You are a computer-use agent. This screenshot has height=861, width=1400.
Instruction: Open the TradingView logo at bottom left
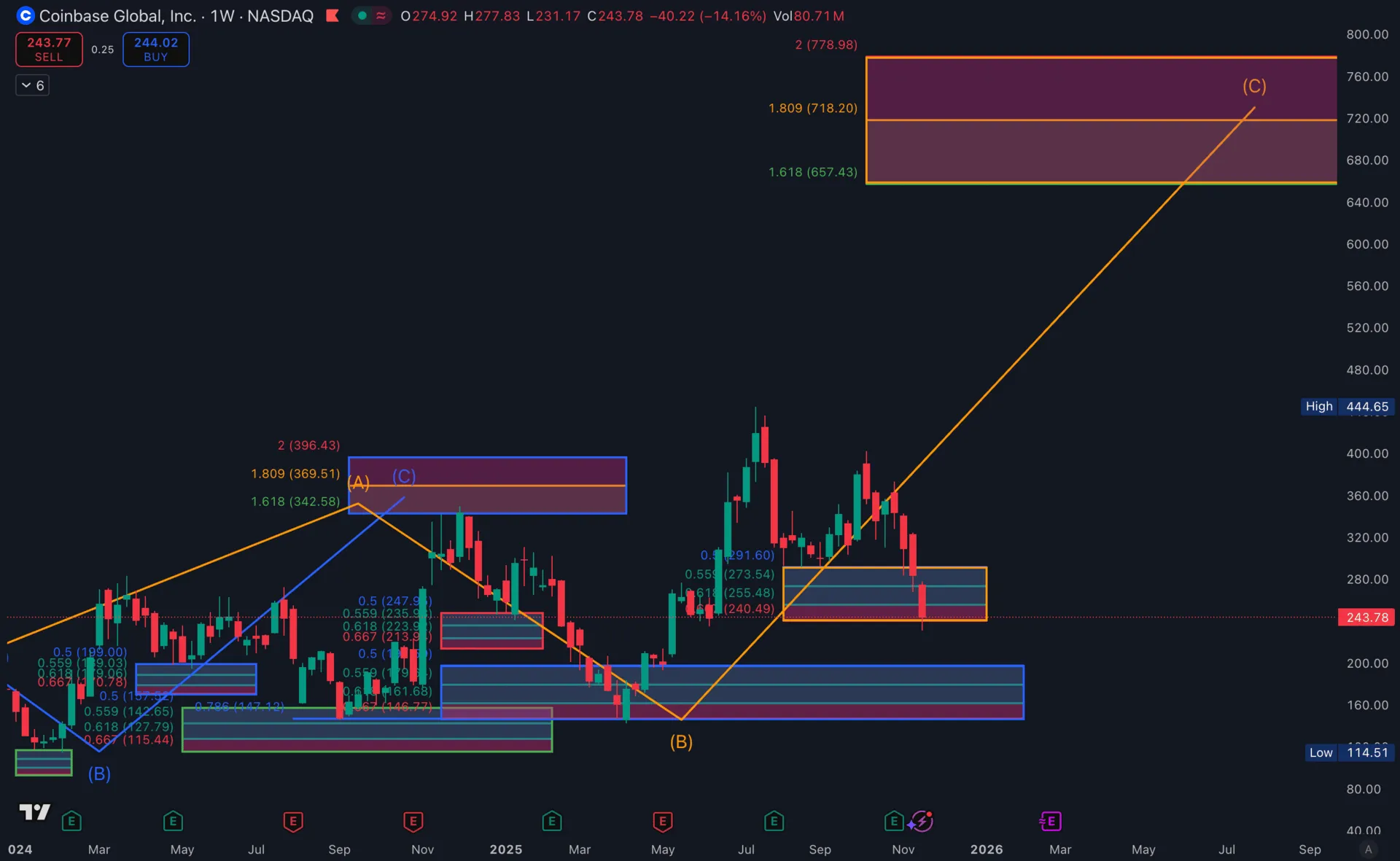click(34, 812)
